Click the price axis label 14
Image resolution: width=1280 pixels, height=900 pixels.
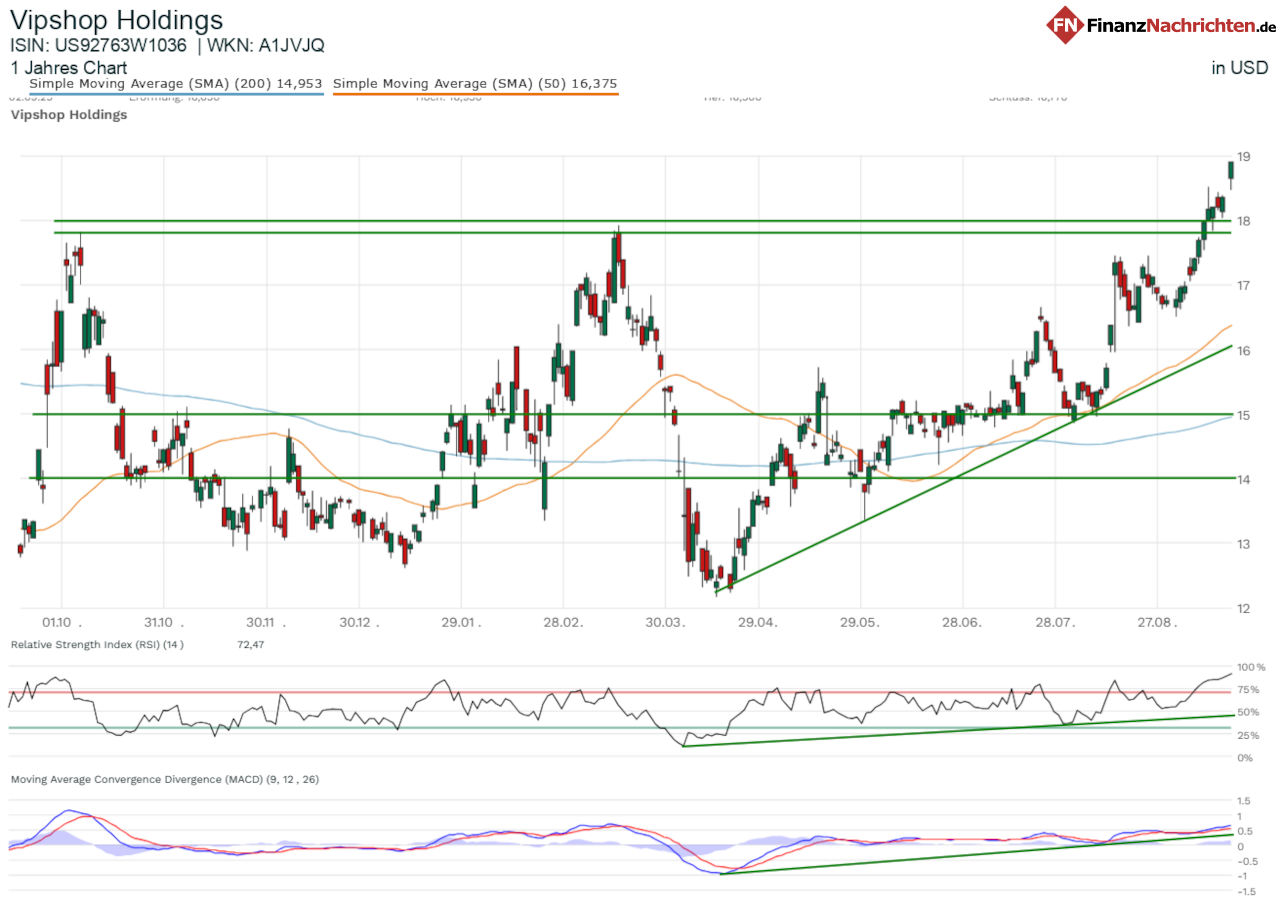click(1244, 480)
